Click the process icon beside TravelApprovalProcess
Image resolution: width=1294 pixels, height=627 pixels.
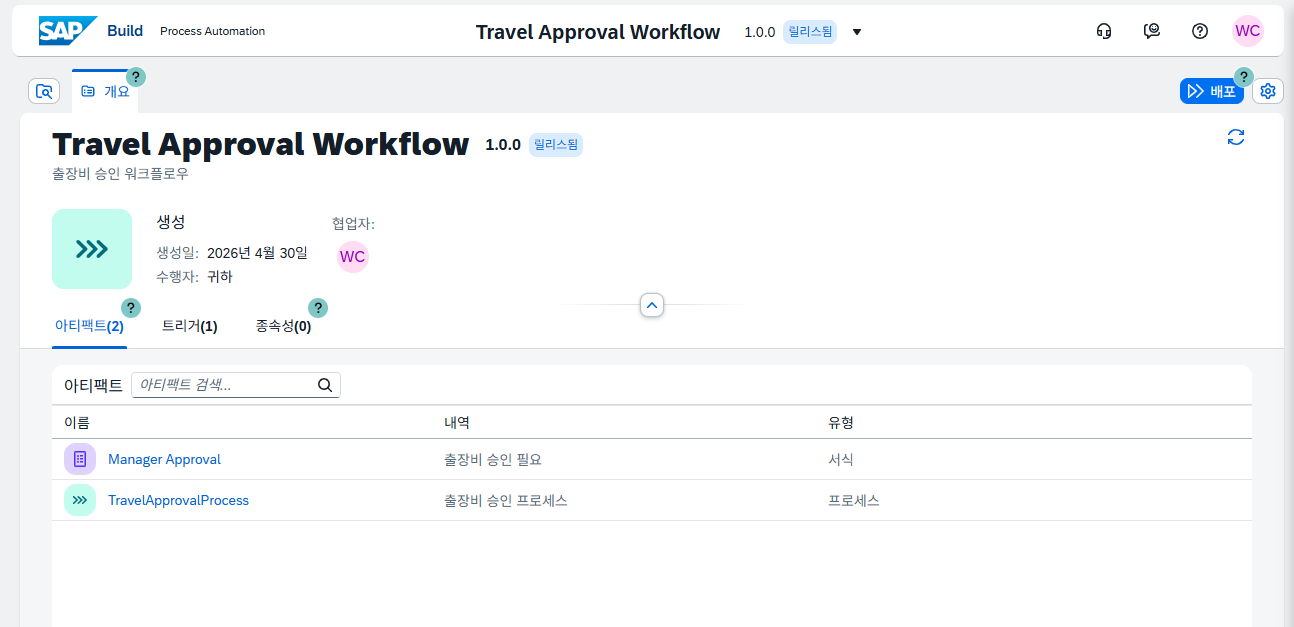pos(80,500)
